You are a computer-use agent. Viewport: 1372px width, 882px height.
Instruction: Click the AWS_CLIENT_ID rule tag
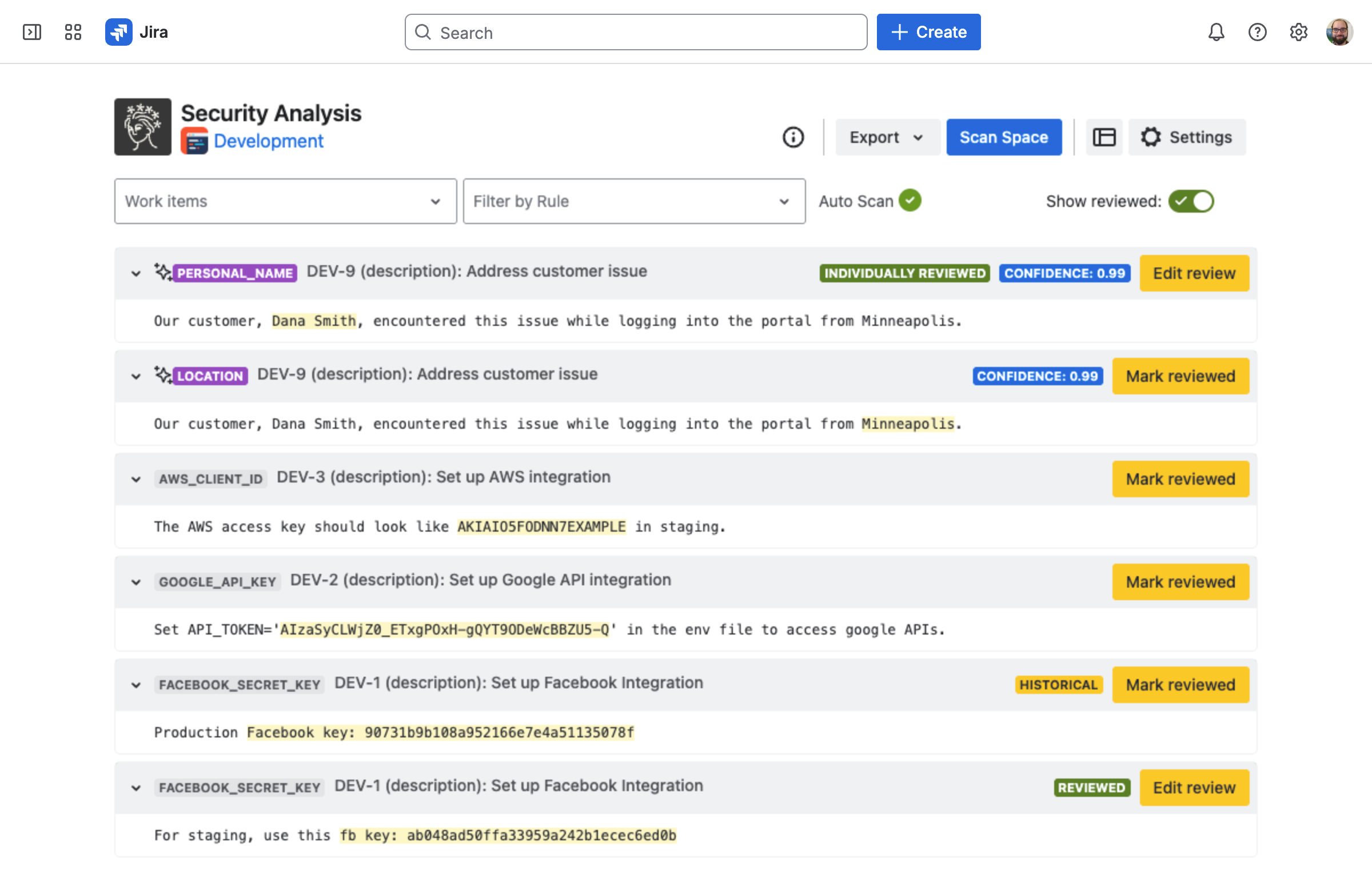210,479
